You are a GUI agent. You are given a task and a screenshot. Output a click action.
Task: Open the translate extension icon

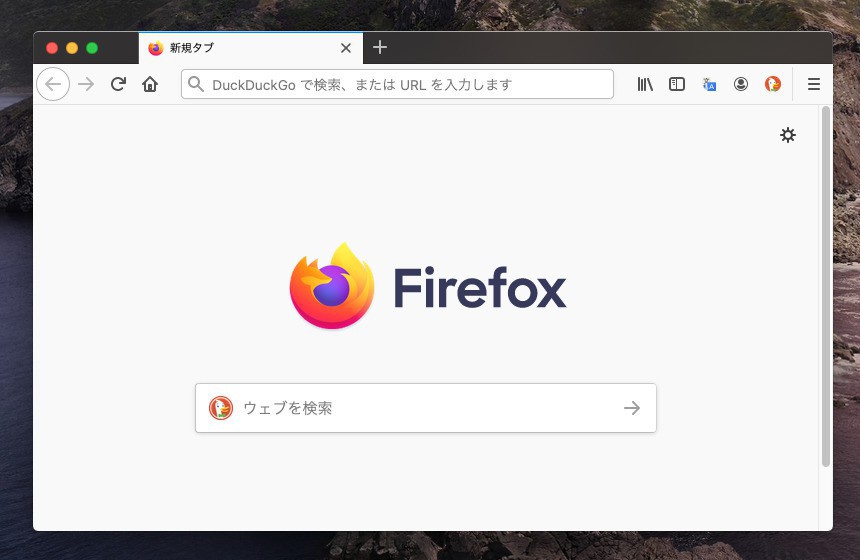click(709, 84)
